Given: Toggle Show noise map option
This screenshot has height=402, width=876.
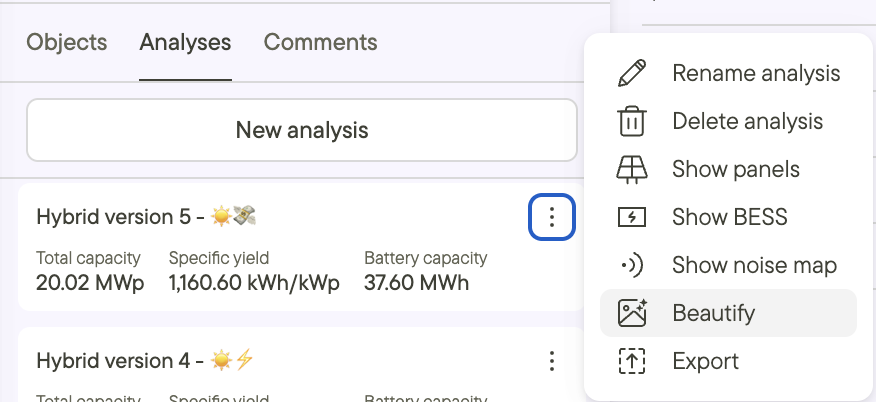Looking at the screenshot, I should tap(754, 265).
